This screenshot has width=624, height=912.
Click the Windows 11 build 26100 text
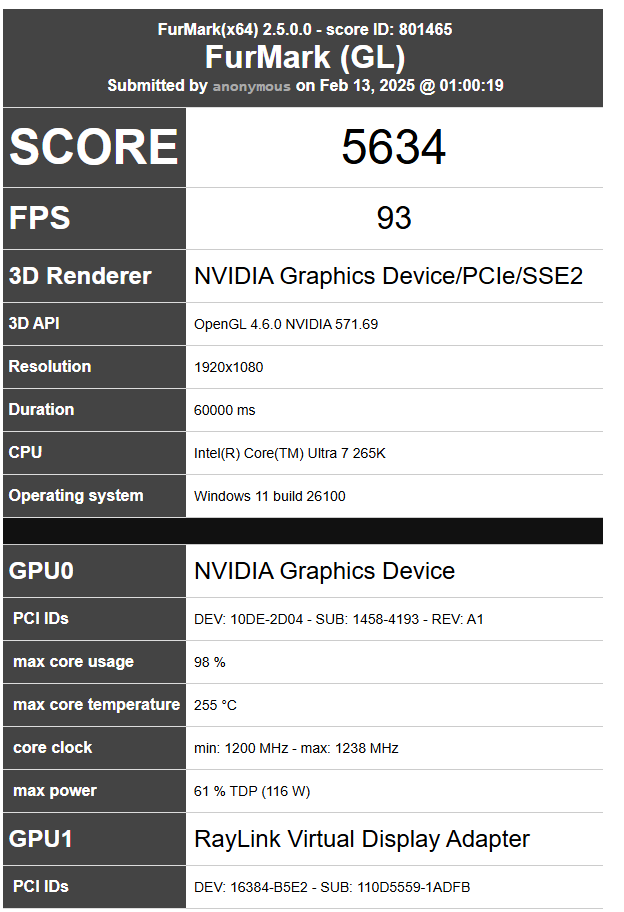[x=269, y=496]
